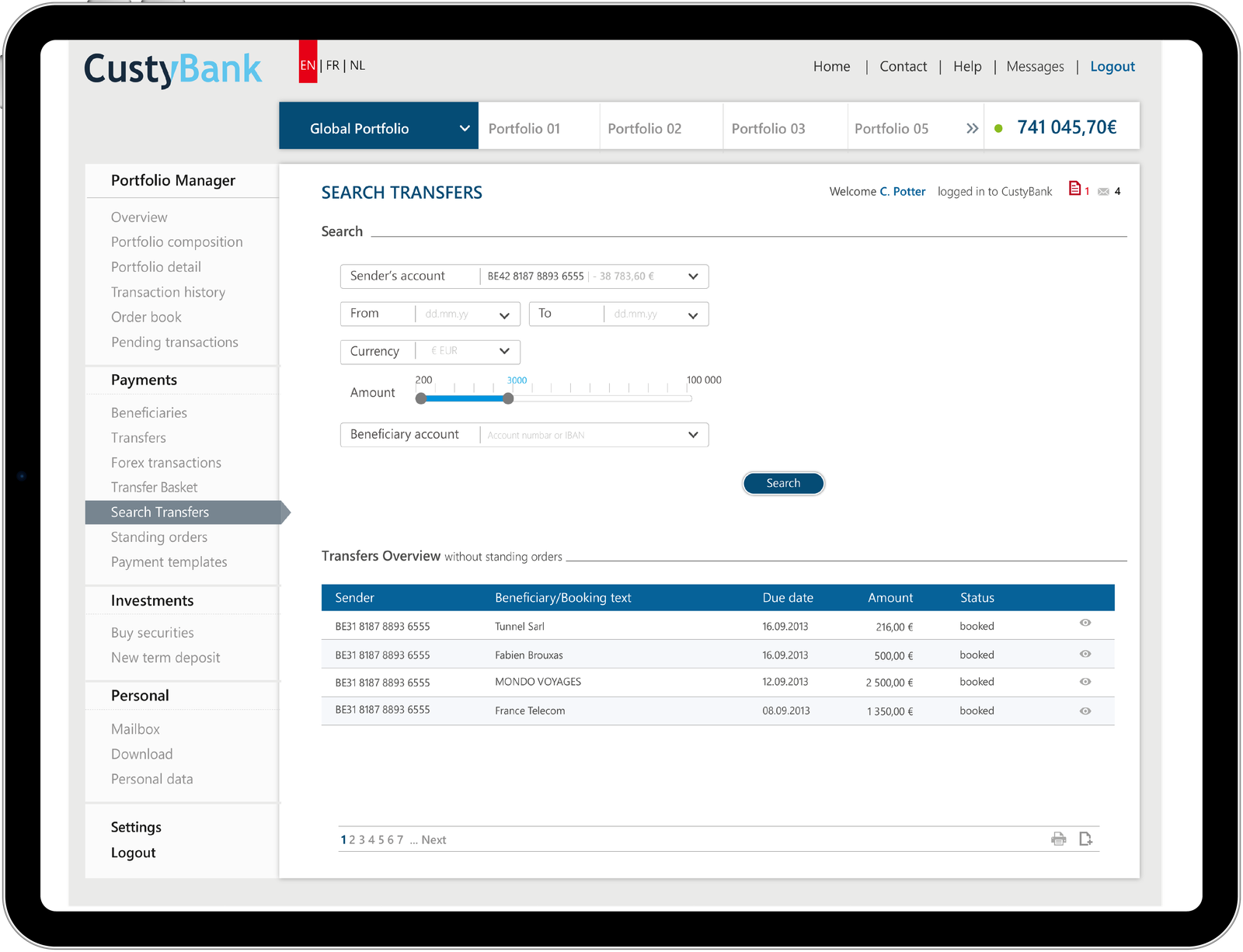Toggle eye icon for the MONDO VOYAGES row

click(1085, 682)
